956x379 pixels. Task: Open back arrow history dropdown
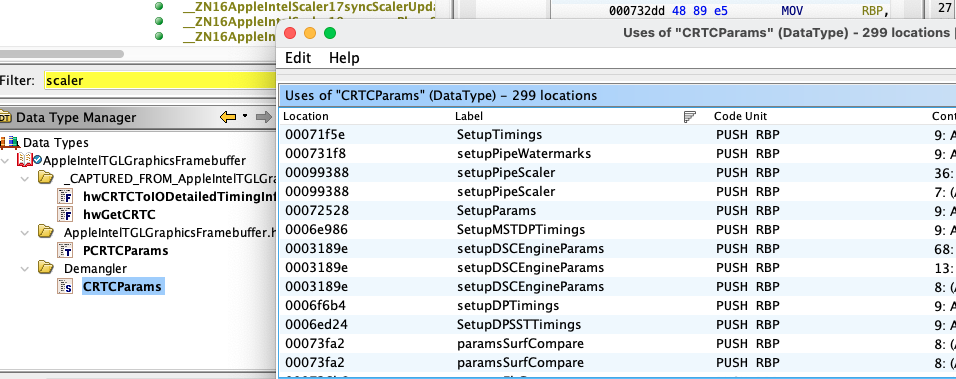(x=245, y=116)
